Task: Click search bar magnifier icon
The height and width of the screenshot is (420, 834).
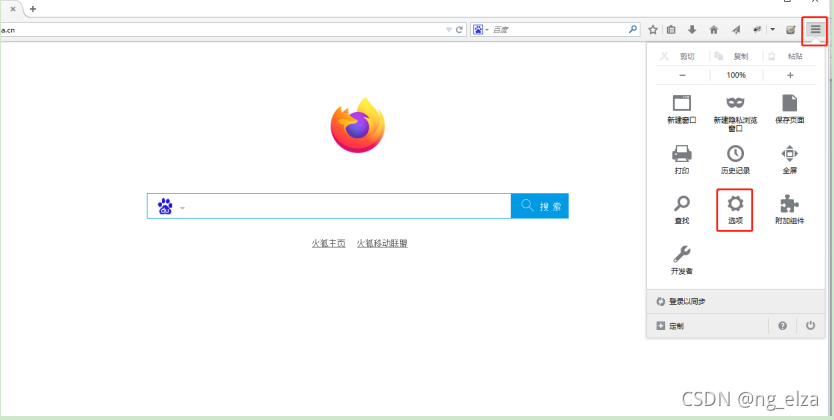Action: (x=632, y=30)
